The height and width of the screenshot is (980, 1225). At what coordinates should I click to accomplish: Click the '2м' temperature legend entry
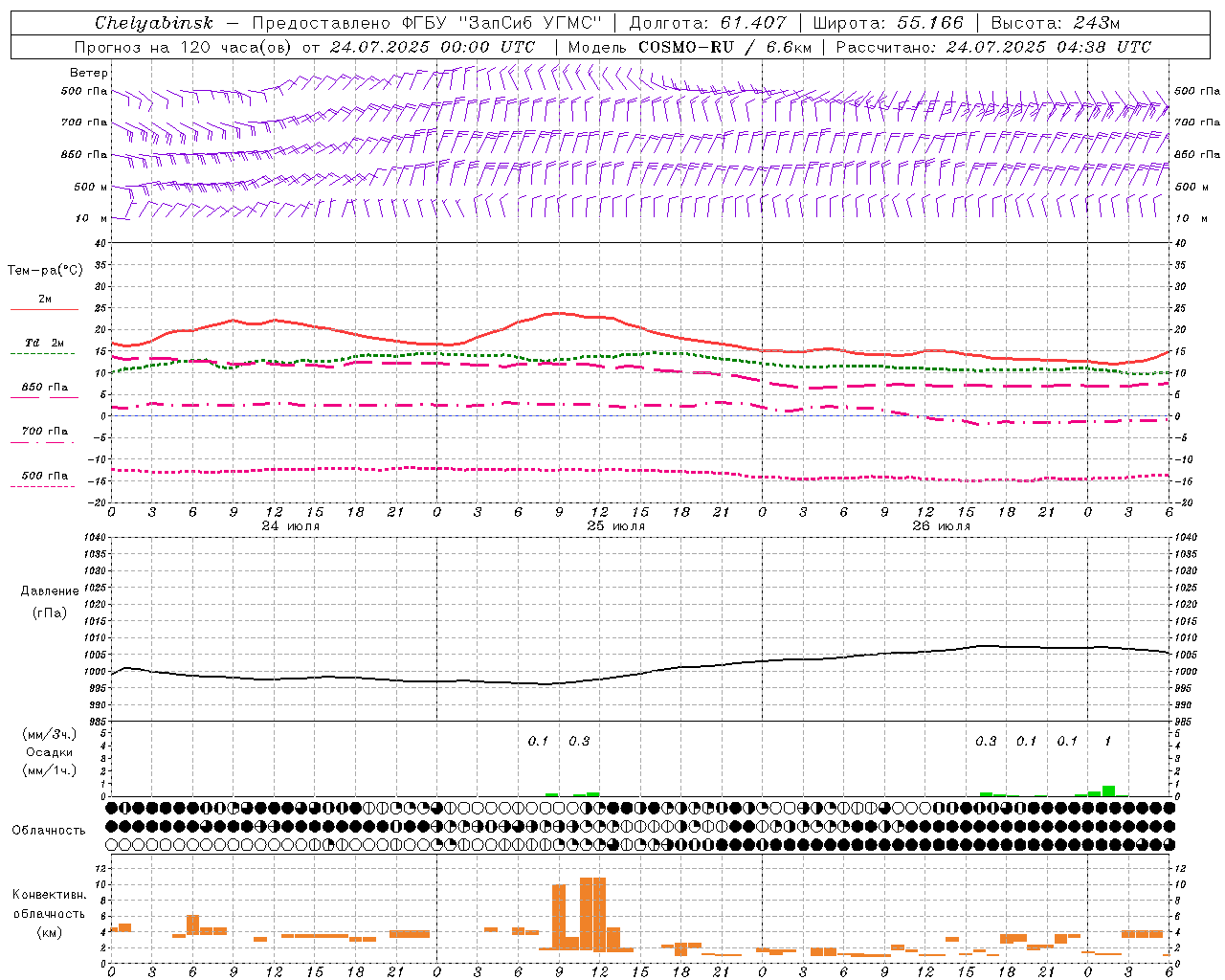(45, 299)
